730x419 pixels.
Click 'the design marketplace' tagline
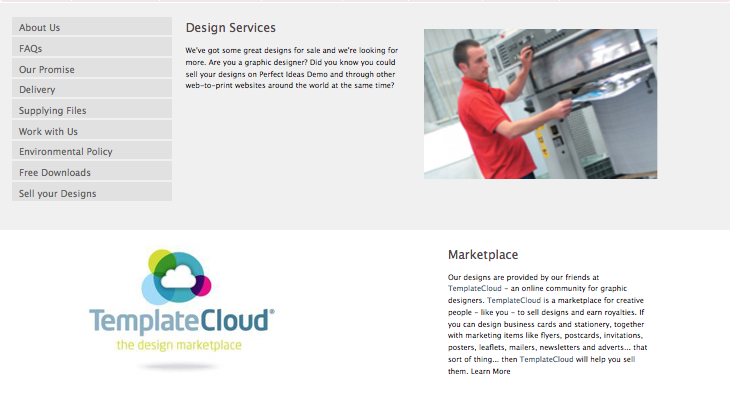point(179,345)
